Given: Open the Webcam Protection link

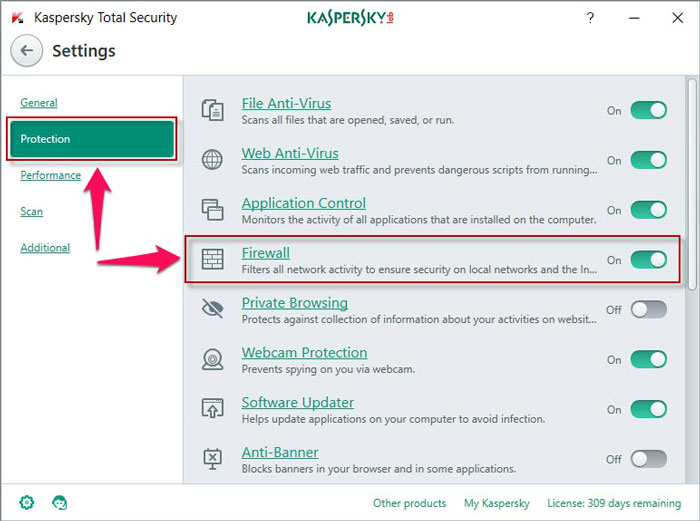Looking at the screenshot, I should pyautogui.click(x=304, y=353).
